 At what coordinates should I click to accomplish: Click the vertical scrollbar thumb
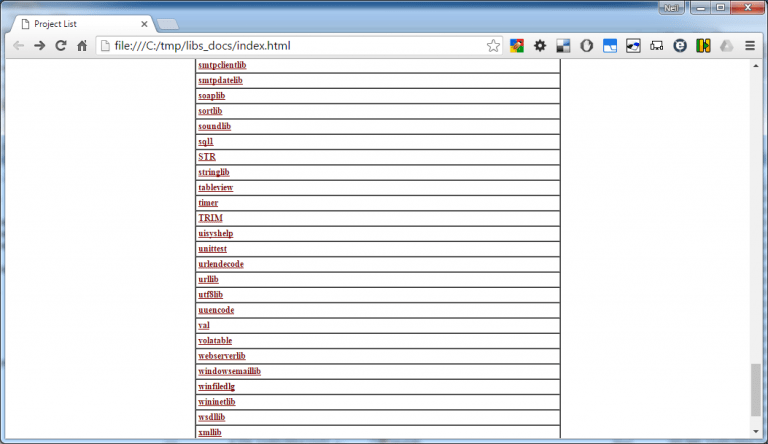(756, 390)
